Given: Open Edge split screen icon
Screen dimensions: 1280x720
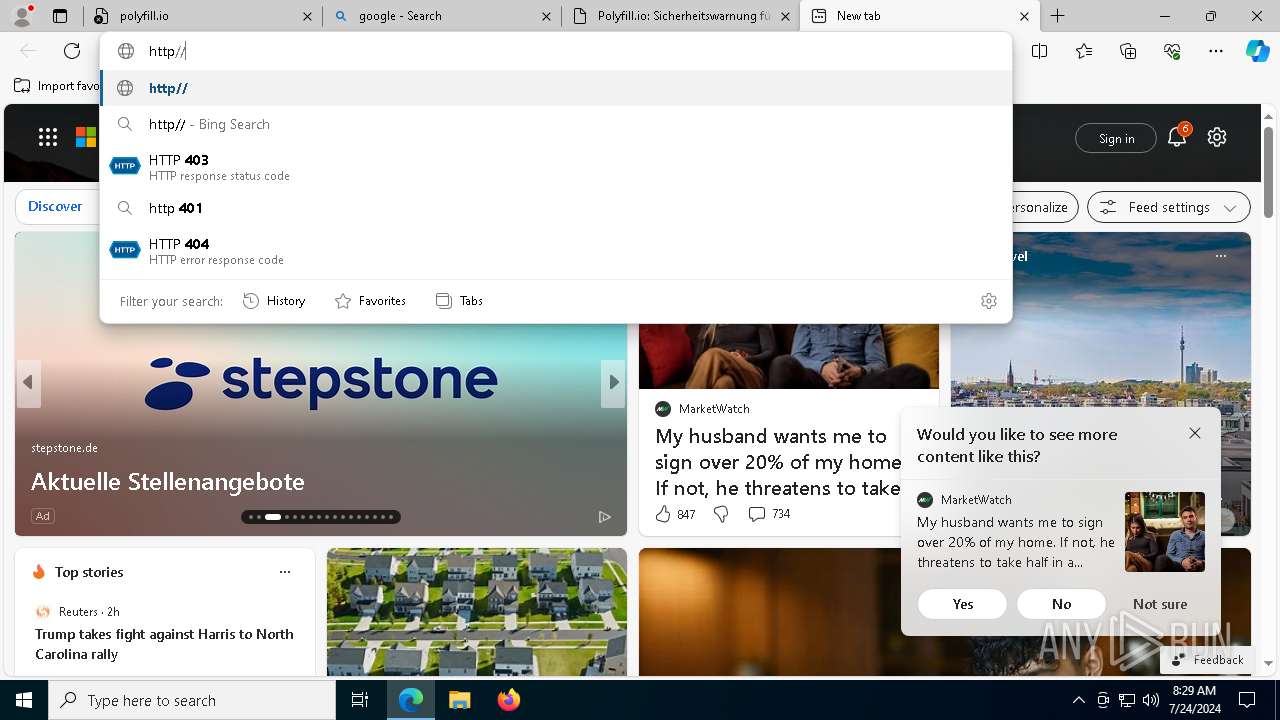Looking at the screenshot, I should tap(1039, 51).
